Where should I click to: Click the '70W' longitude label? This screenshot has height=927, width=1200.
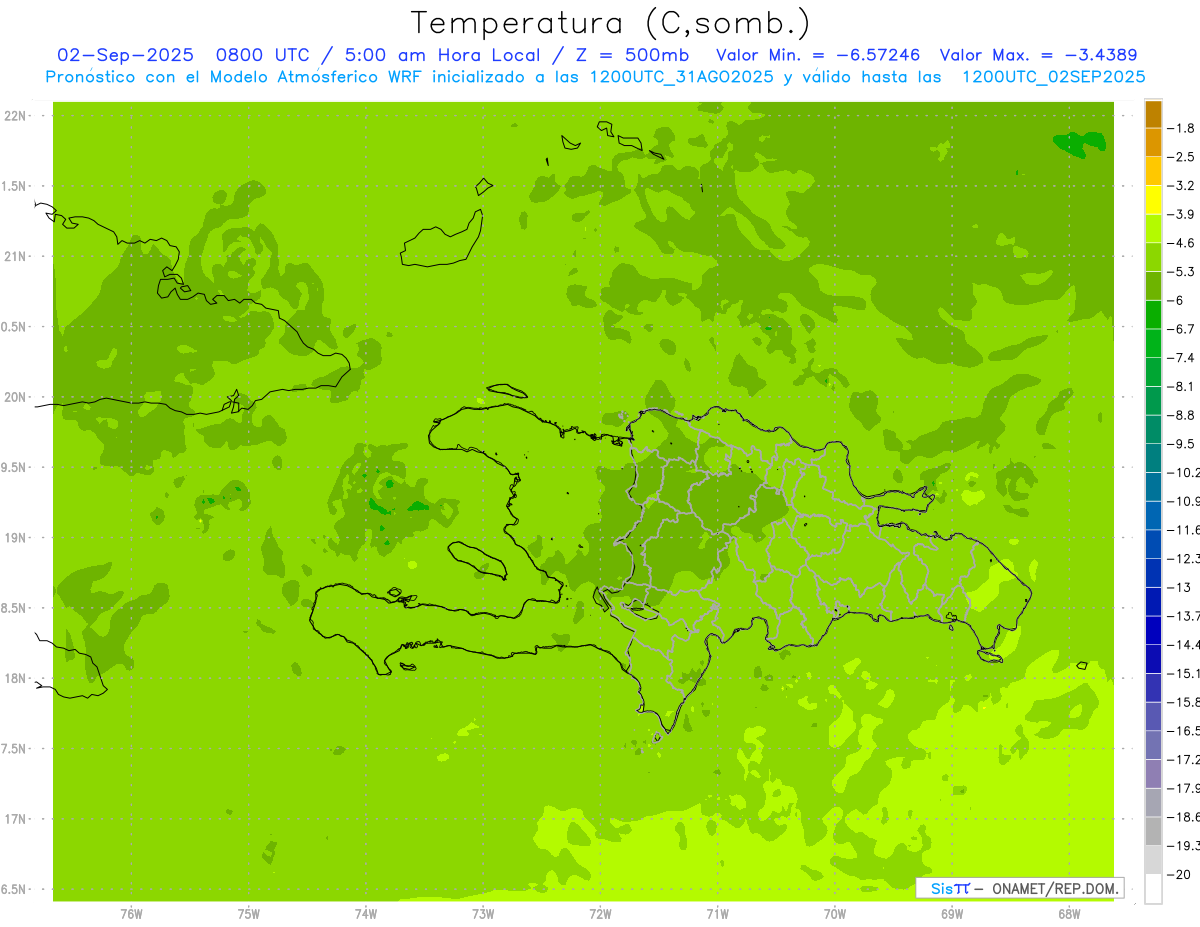835,914
